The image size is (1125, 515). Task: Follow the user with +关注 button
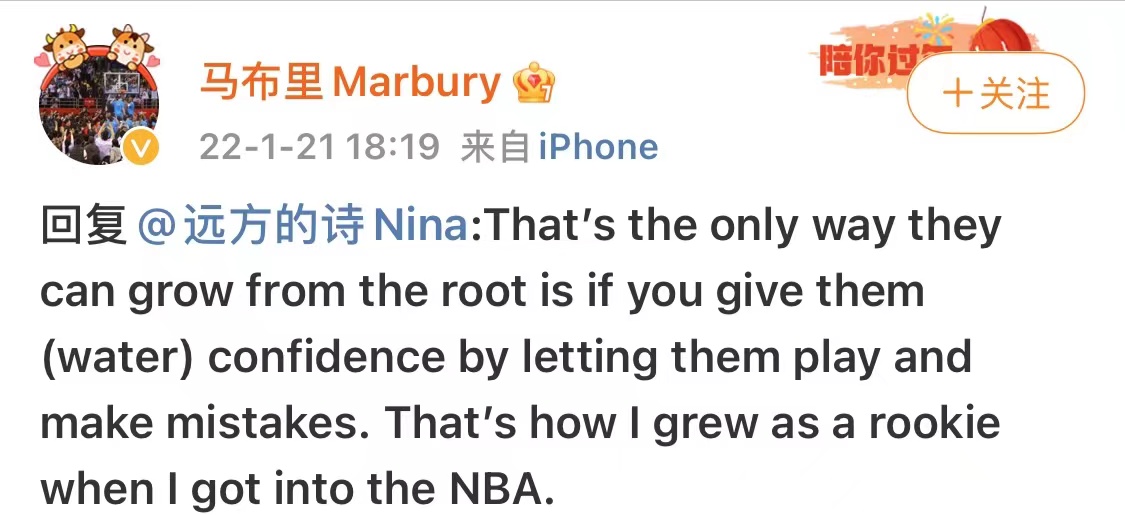996,93
